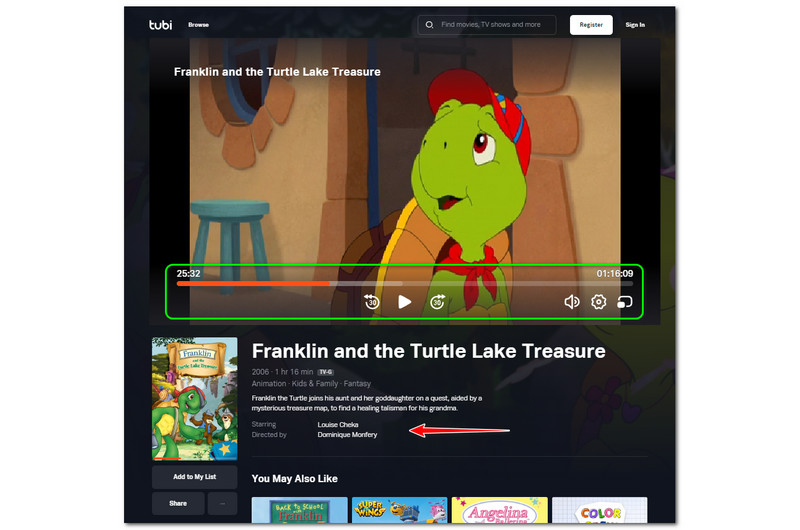Viewport: 800px width, 530px height.
Task: Focus the Find movies search field
Action: (487, 24)
